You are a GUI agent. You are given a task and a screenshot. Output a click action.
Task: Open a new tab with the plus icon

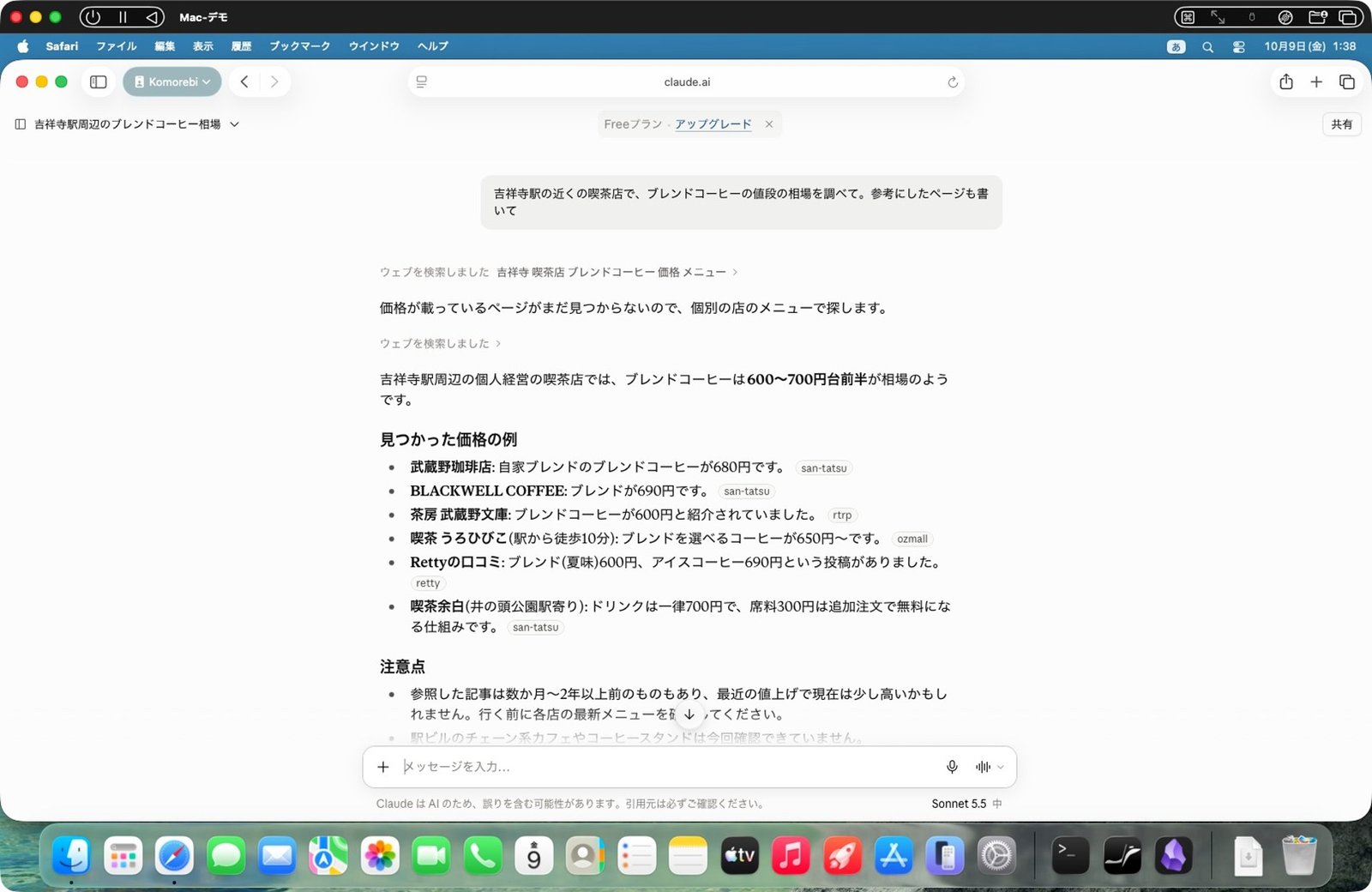1316,81
